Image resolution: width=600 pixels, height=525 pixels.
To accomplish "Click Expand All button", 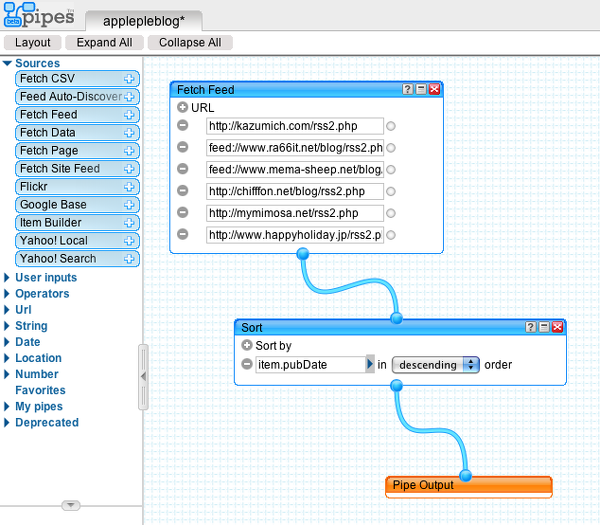I will pyautogui.click(x=104, y=42).
